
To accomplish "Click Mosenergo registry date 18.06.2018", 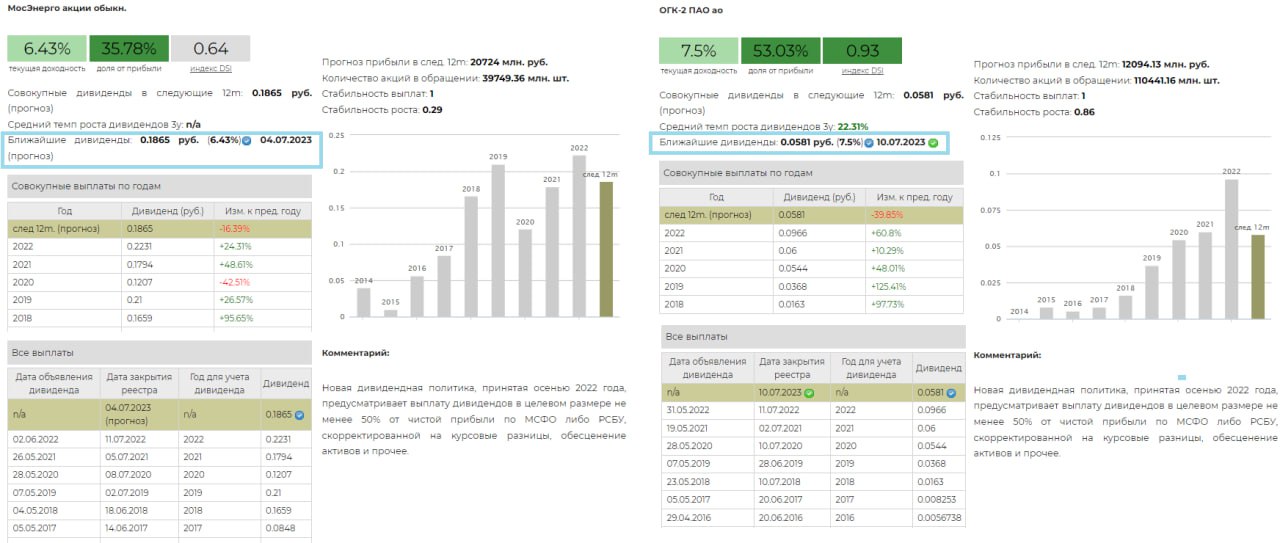I will click(x=128, y=511).
